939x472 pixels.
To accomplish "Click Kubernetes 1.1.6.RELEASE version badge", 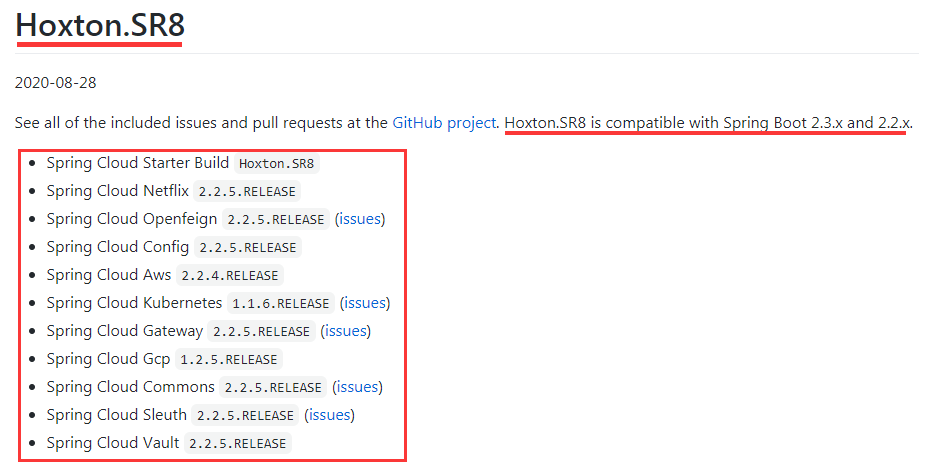I will pos(281,304).
